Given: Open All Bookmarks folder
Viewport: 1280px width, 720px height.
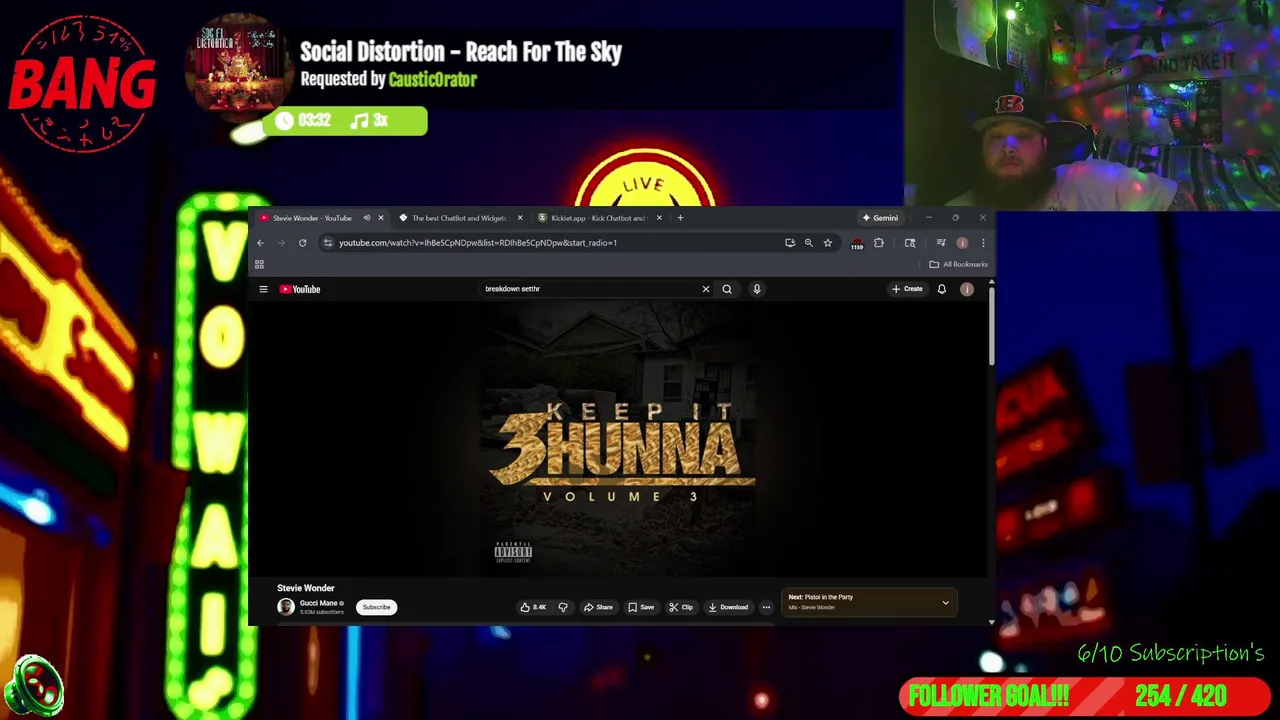Looking at the screenshot, I should coord(958,264).
